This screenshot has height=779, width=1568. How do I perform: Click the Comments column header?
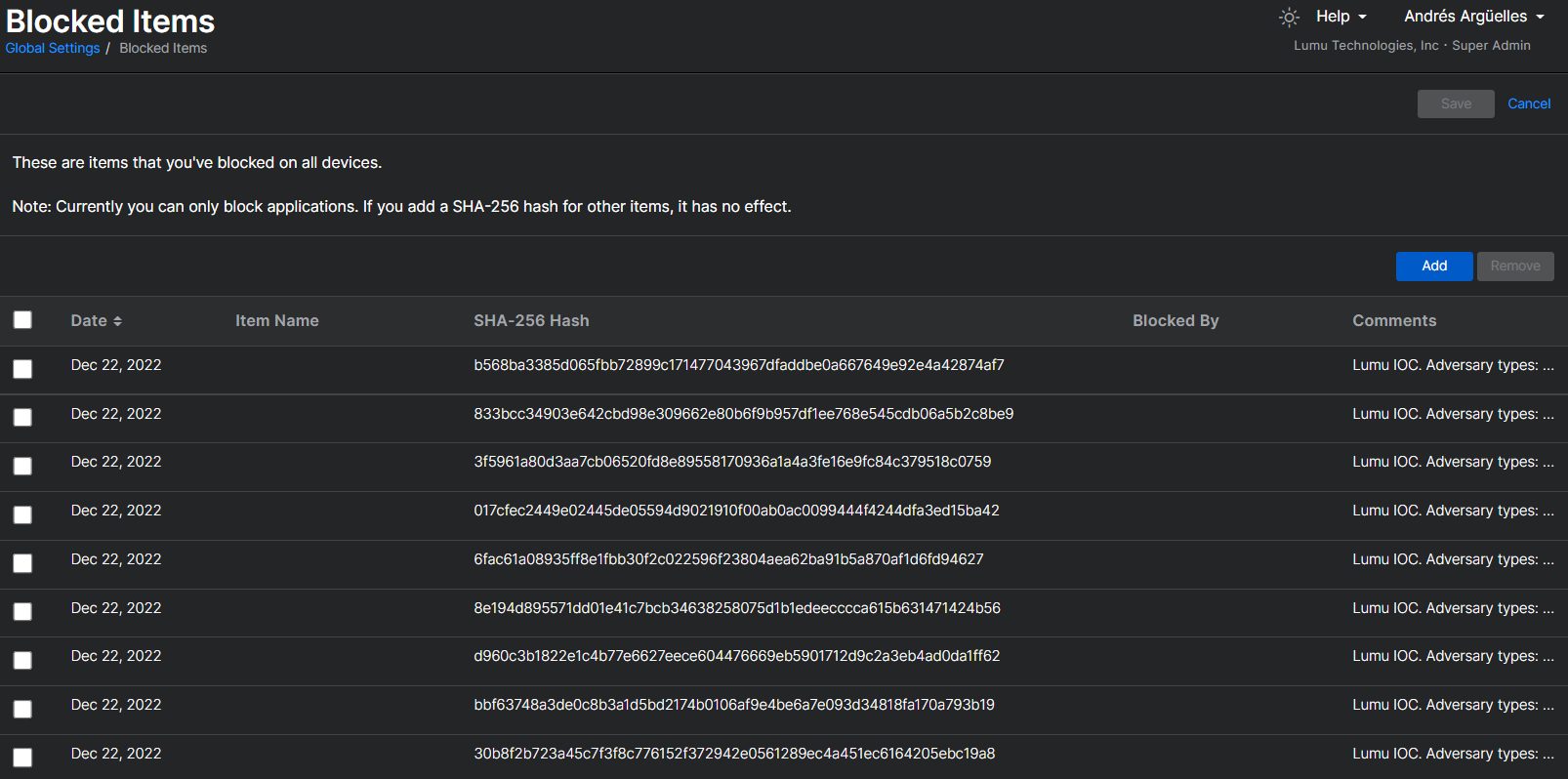point(1393,320)
